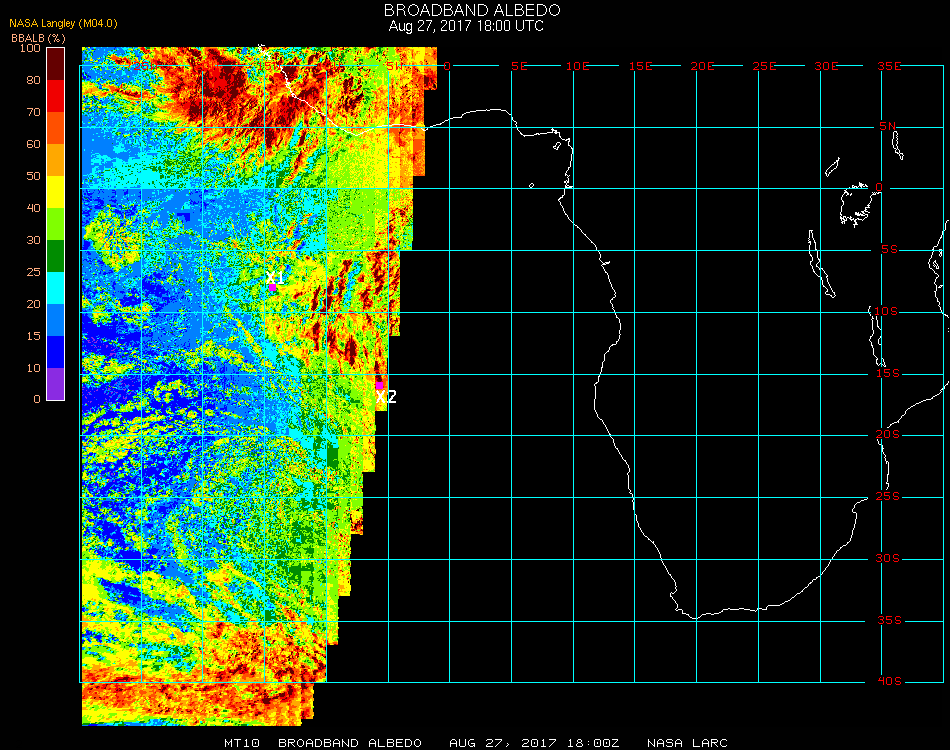Click the '20E' longitude label
The width and height of the screenshot is (950, 750).
pos(702,66)
